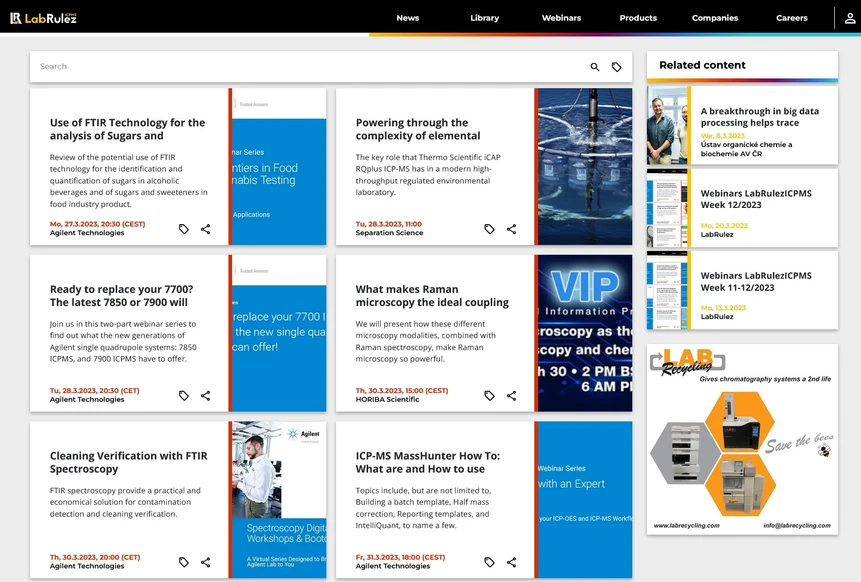Click tag icon on Raman microscopy card

[x=489, y=395]
